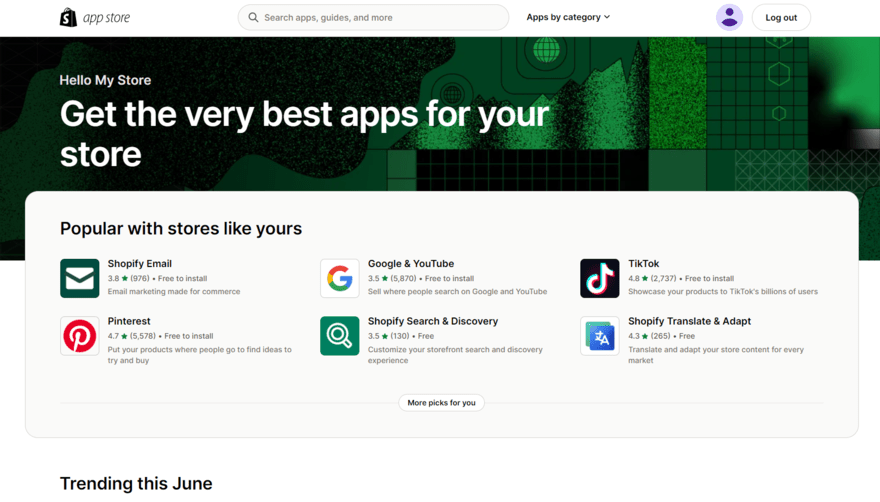The image size is (880, 502).
Task: Open Shopify Translate & Adapt title link
Action: click(689, 321)
